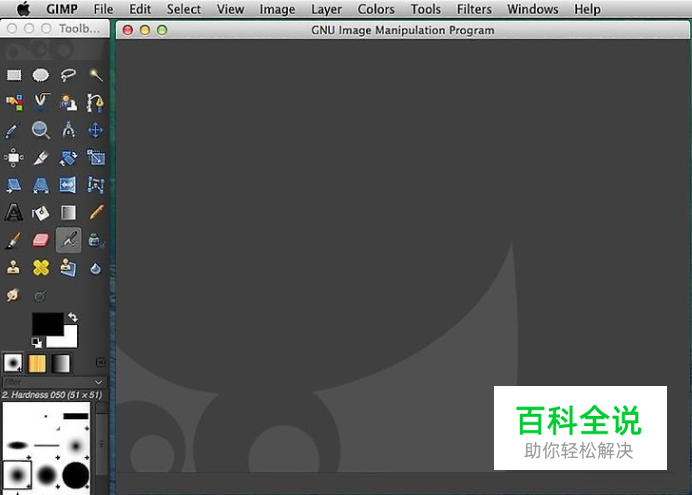This screenshot has height=495, width=692.
Task: Select the Clone stamp tool
Action: pyautogui.click(x=13, y=268)
